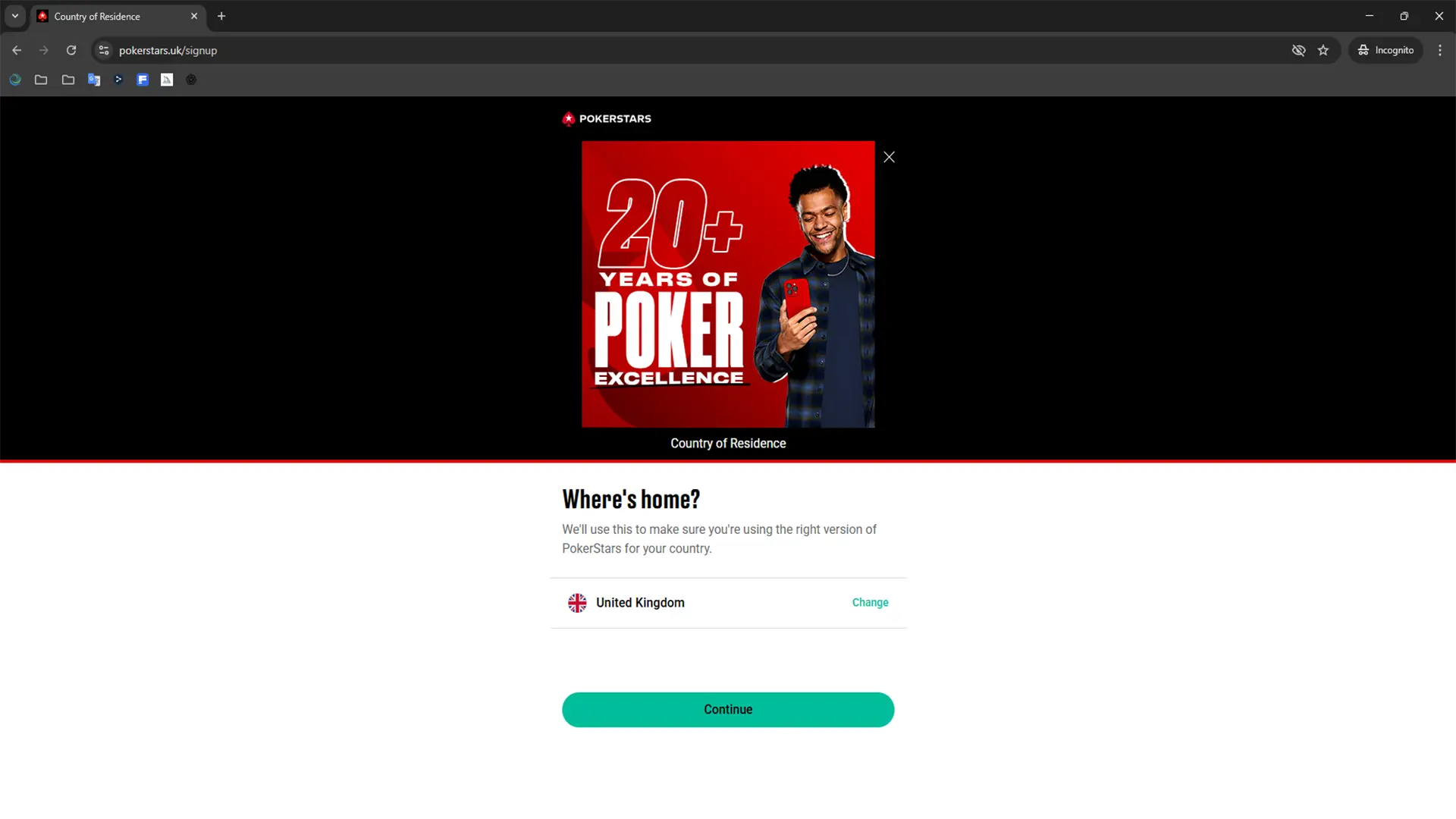1456x819 pixels.
Task: Expand the tab search dropdown arrow
Action: click(15, 16)
